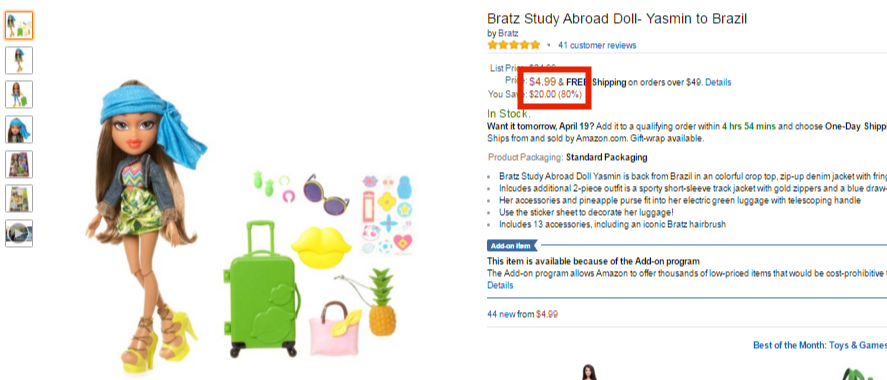This screenshot has height=380, width=887.
Task: Click the product title Bratz Study Abroad Doll
Action: pos(617,19)
